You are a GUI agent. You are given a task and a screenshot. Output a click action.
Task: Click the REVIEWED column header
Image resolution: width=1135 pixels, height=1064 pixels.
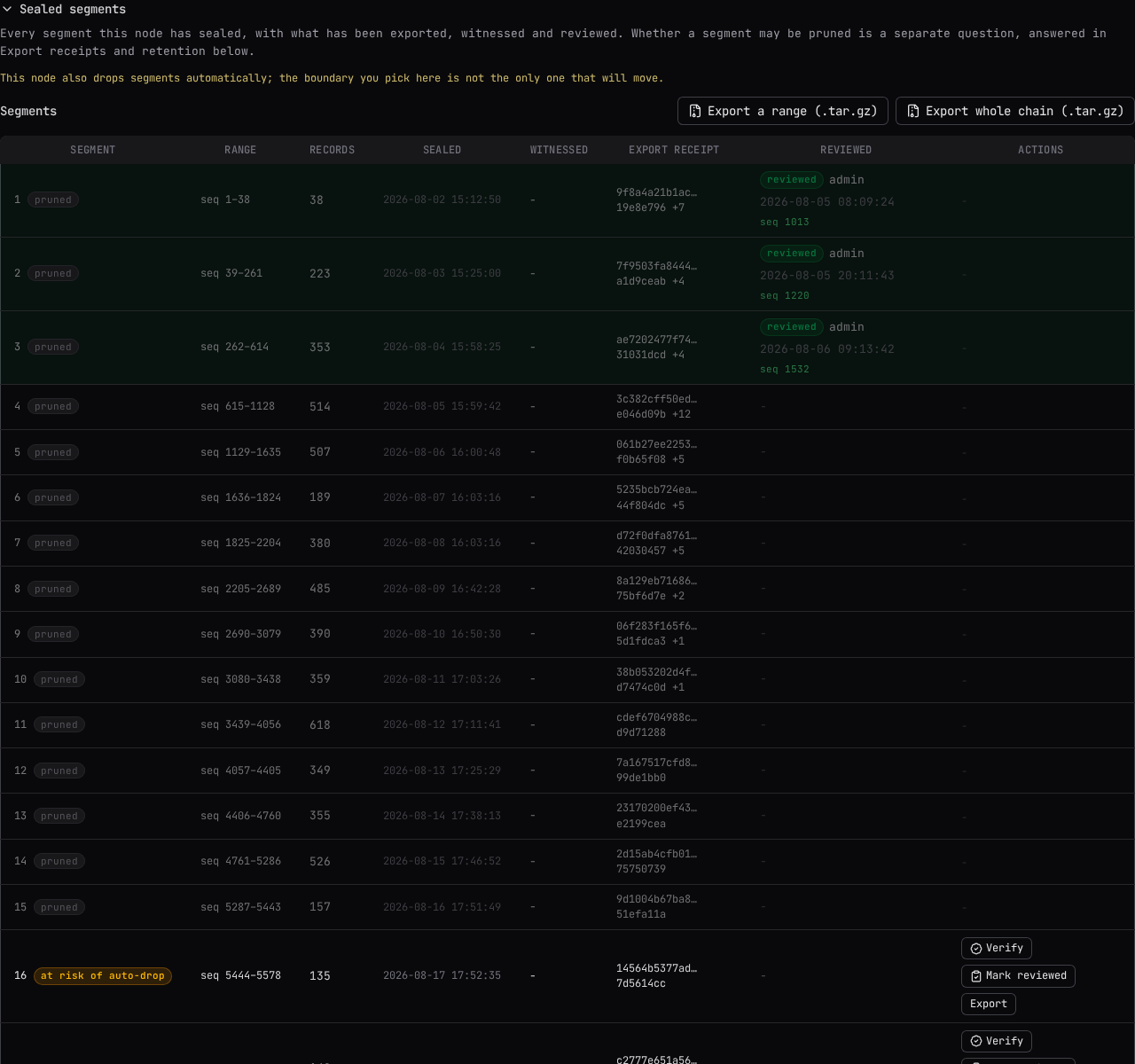(846, 150)
